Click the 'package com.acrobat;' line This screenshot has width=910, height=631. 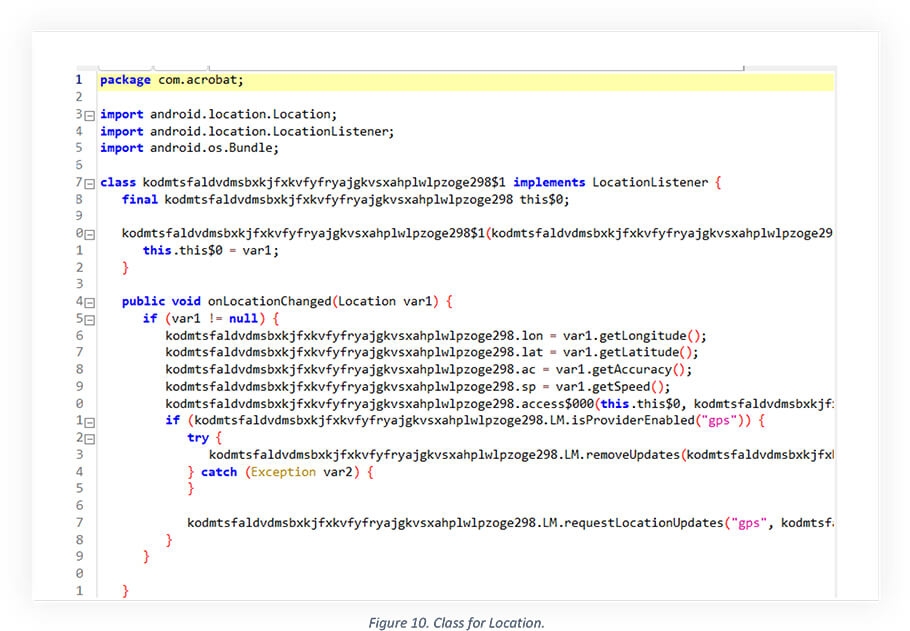172,80
